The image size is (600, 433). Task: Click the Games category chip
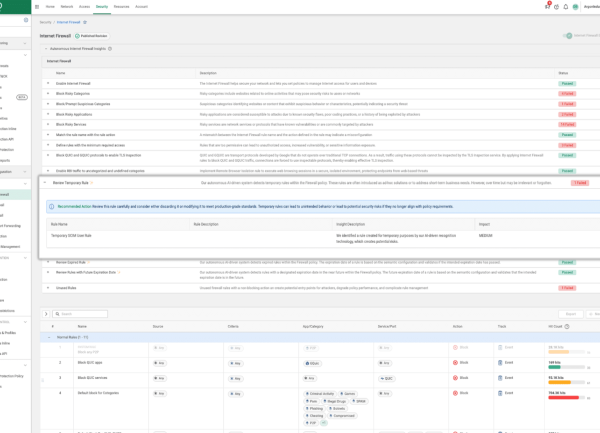(348, 394)
